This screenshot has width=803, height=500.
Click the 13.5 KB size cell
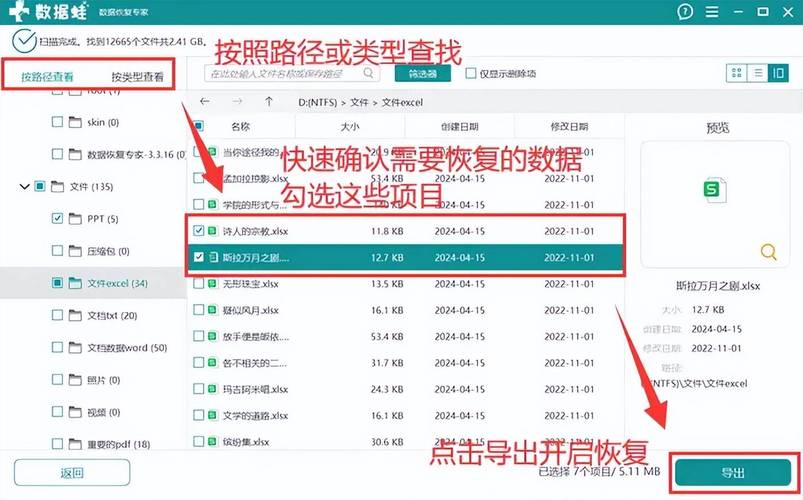point(387,284)
